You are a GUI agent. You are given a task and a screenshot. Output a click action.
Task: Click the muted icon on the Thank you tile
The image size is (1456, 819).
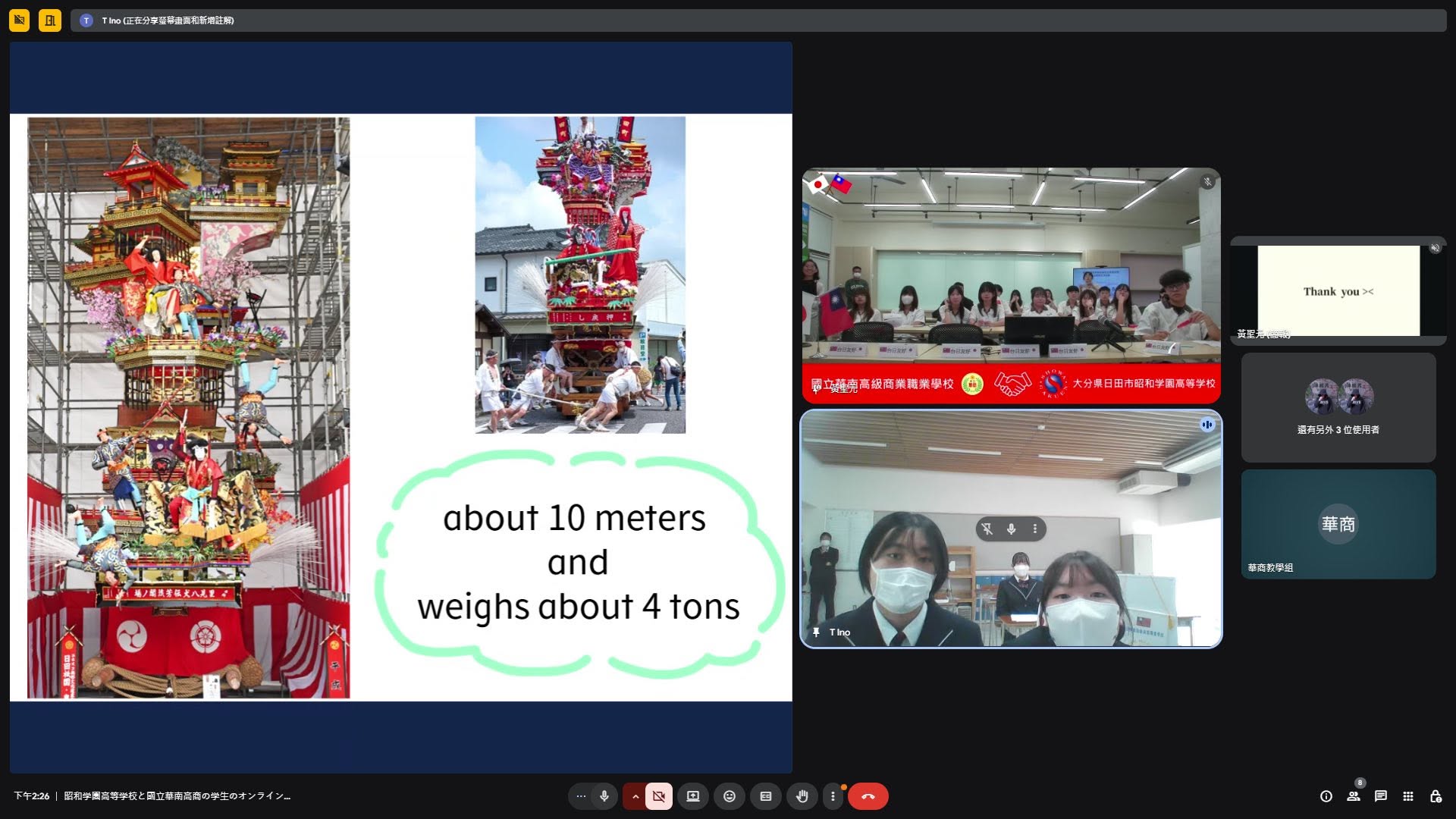click(x=1435, y=248)
